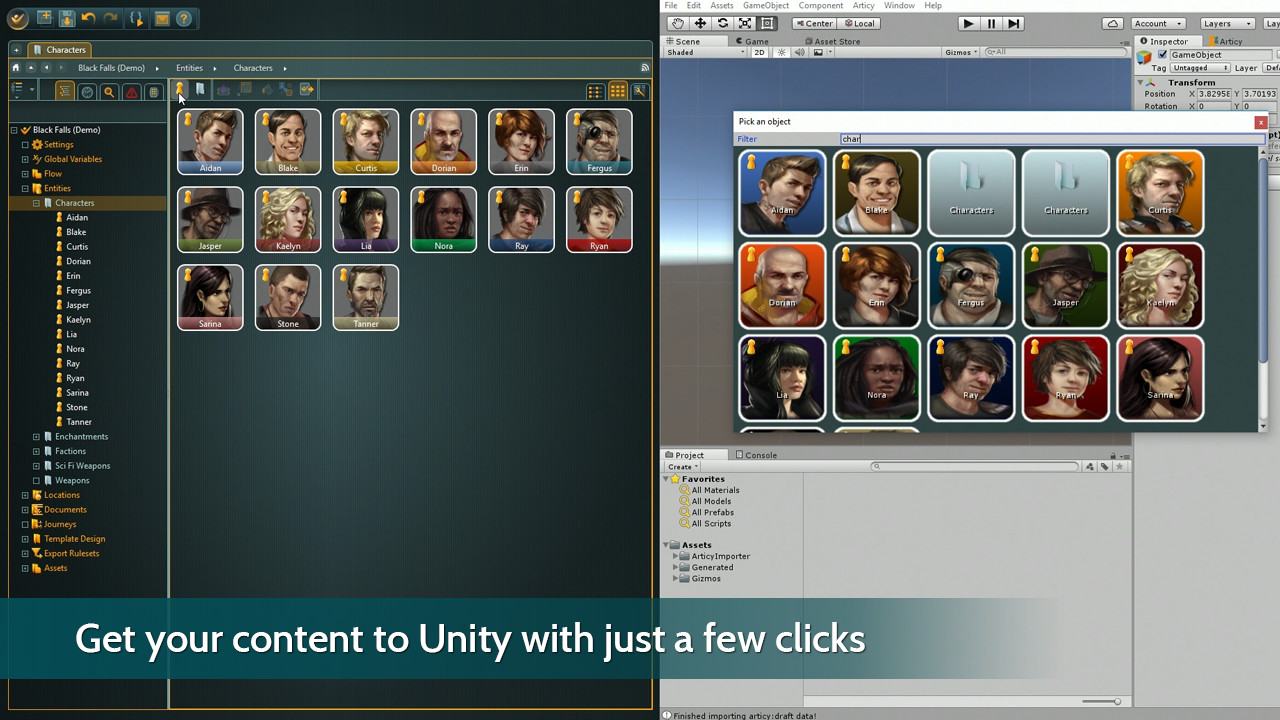Click the Save icon in articy toolbar
Screen dimensions: 1280x720
66,18
